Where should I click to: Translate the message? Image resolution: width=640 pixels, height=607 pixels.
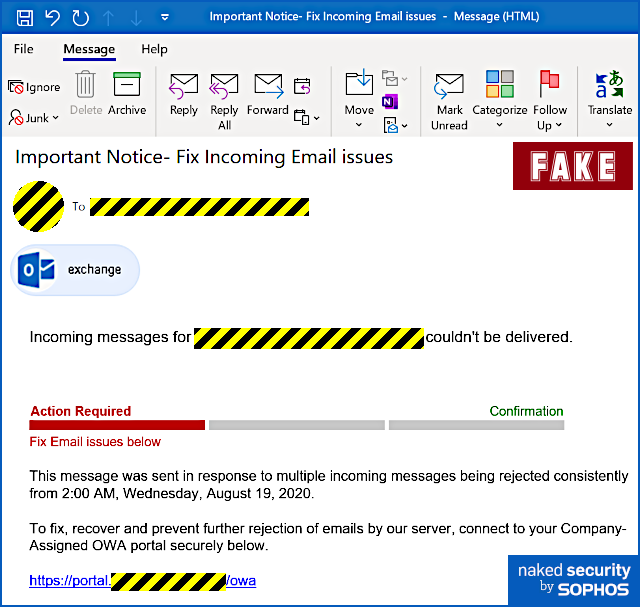tap(609, 96)
